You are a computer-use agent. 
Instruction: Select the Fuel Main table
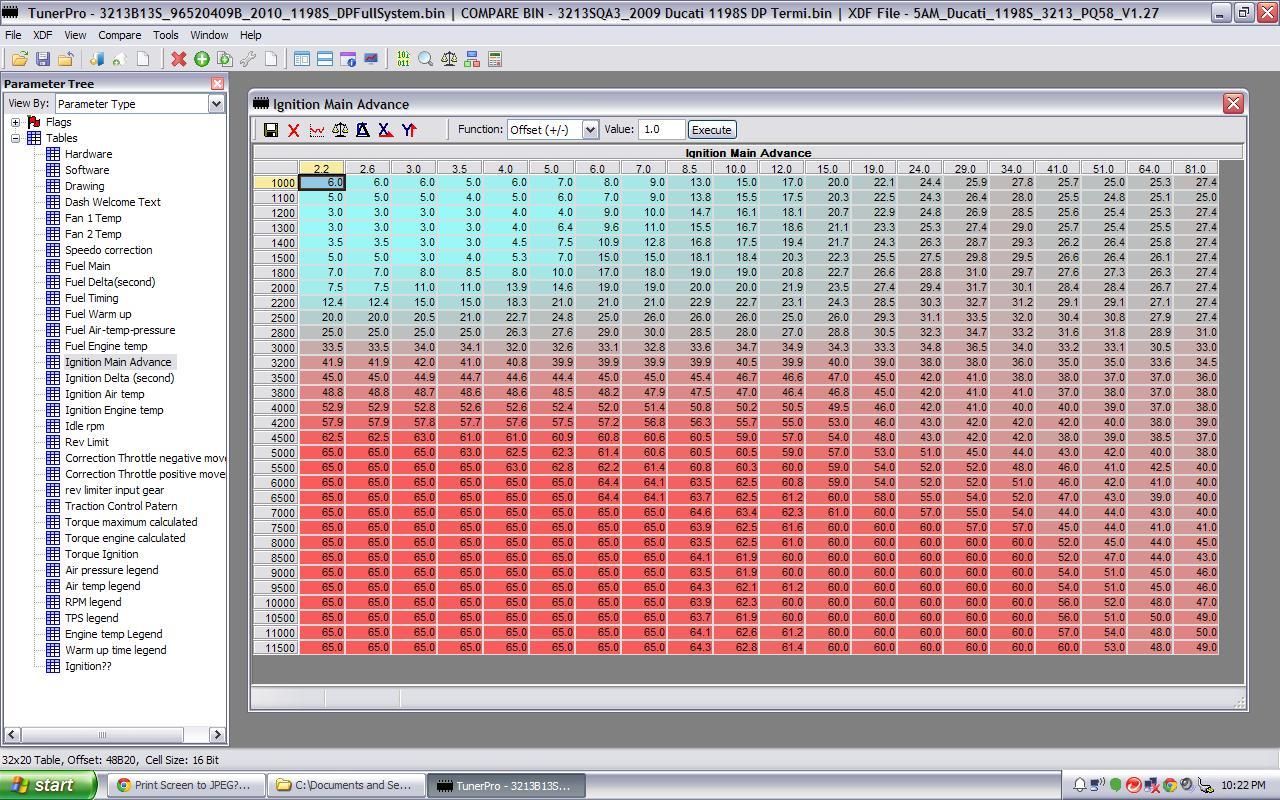pyautogui.click(x=87, y=266)
